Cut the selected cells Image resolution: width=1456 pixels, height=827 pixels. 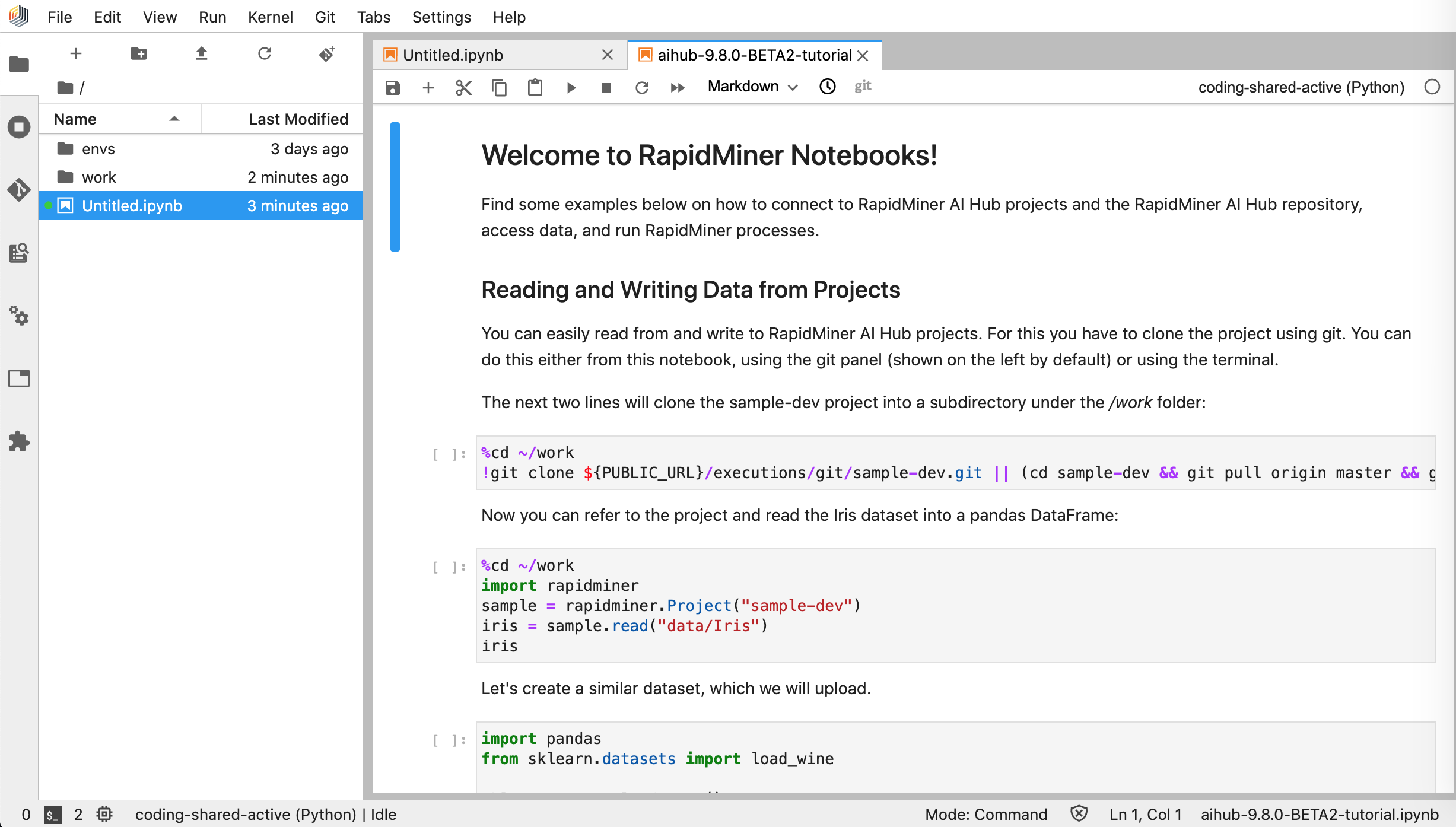pyautogui.click(x=463, y=87)
